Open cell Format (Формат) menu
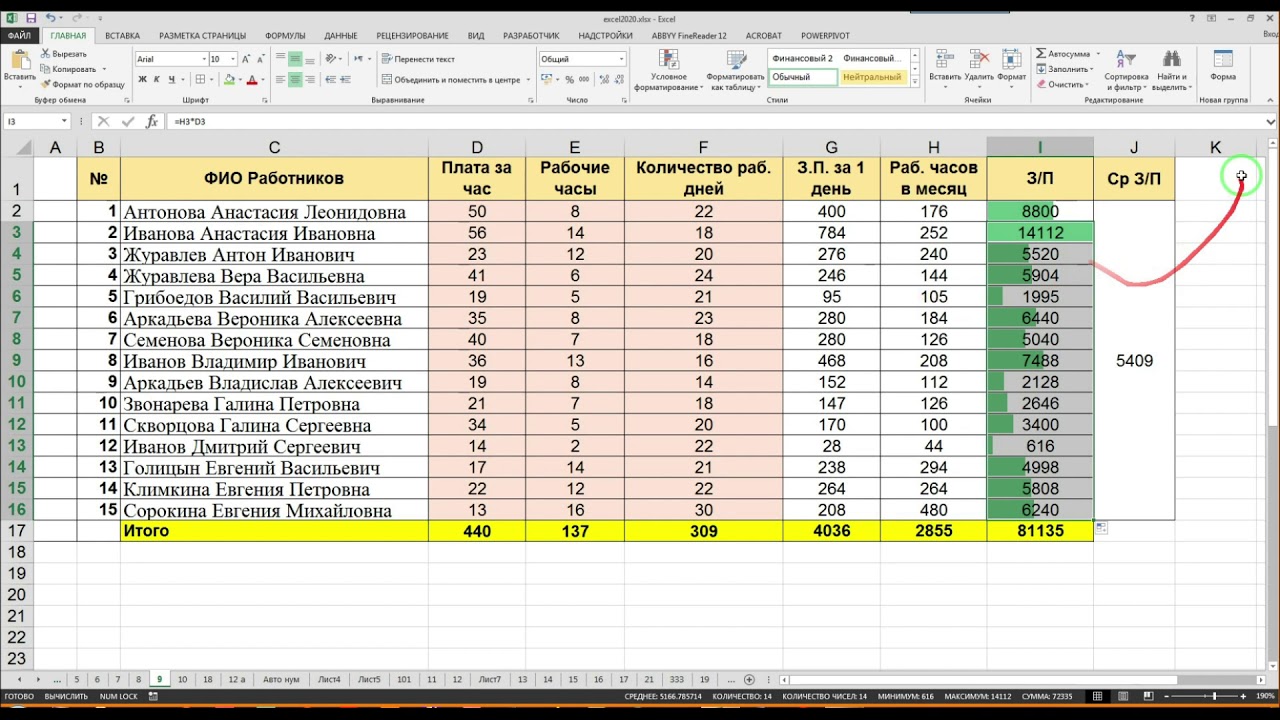The width and height of the screenshot is (1280, 720). pyautogui.click(x=1011, y=66)
